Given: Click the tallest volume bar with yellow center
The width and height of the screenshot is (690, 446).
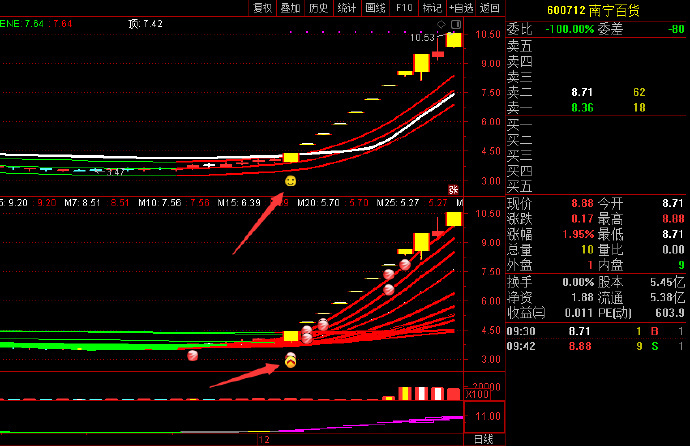Looking at the screenshot, I should point(405,393).
